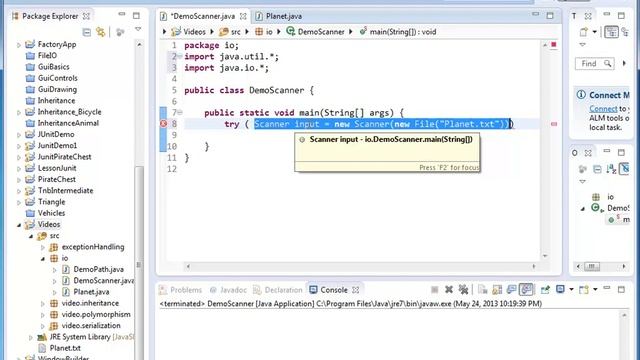
Task: Toggle Sort alphabetically in Outline view
Action: (611, 169)
